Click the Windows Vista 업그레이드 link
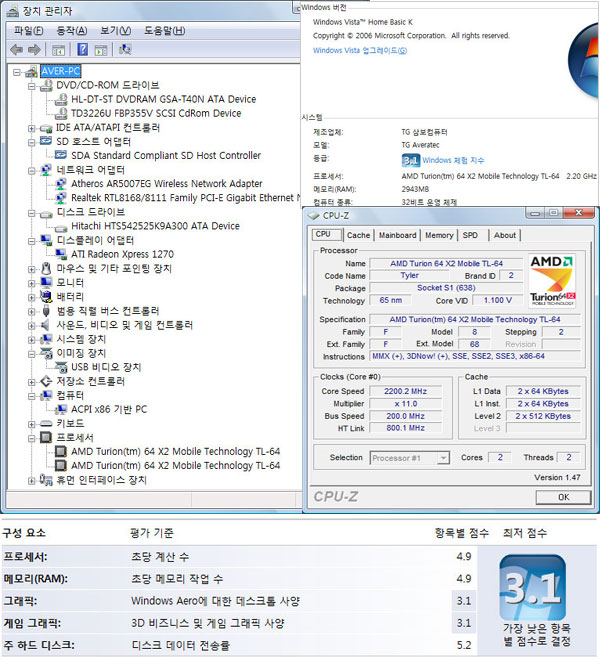The width and height of the screenshot is (600, 660). 360,51
